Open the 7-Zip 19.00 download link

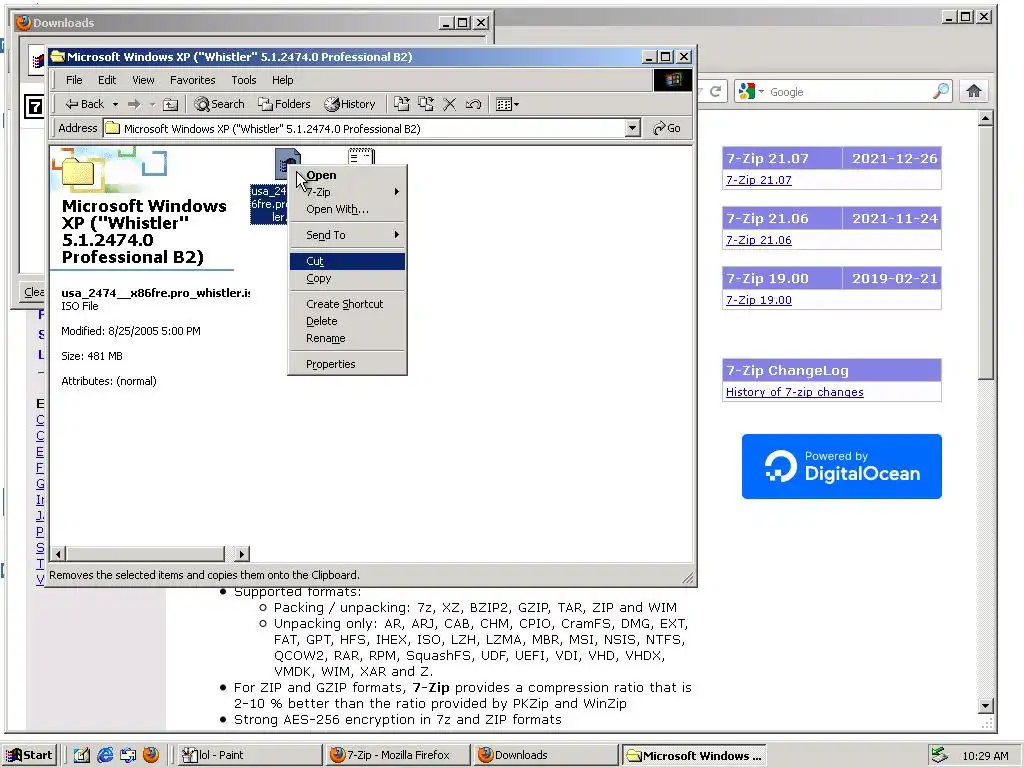pyautogui.click(x=758, y=300)
